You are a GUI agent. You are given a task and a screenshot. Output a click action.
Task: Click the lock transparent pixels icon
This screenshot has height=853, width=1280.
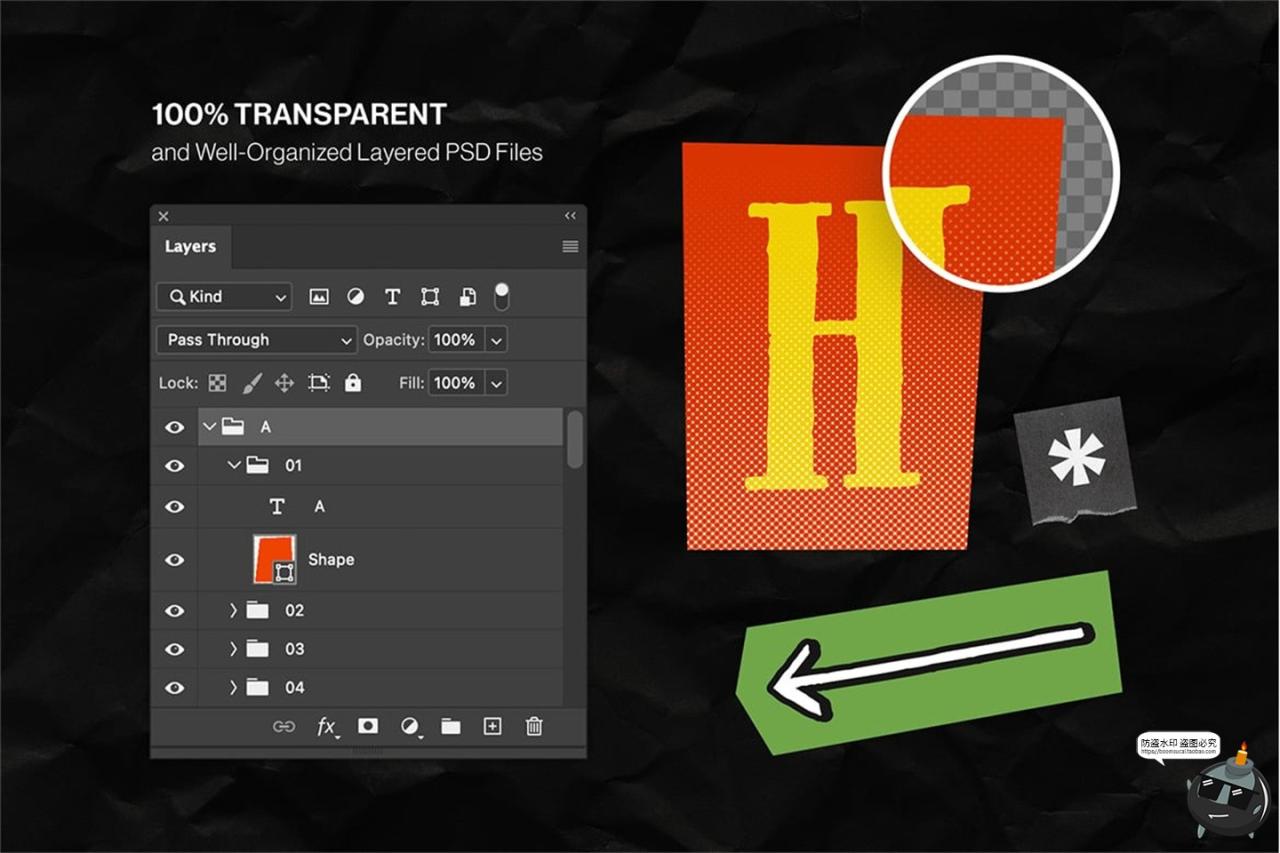click(217, 383)
